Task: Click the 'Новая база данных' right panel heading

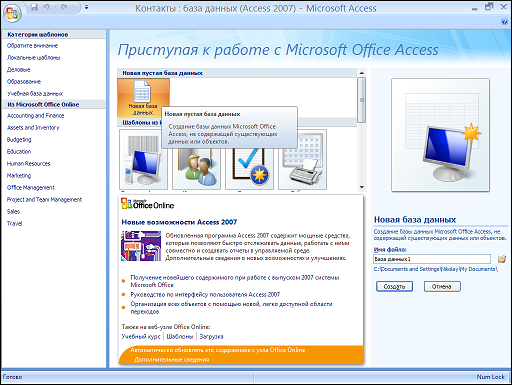Action: [x=415, y=220]
